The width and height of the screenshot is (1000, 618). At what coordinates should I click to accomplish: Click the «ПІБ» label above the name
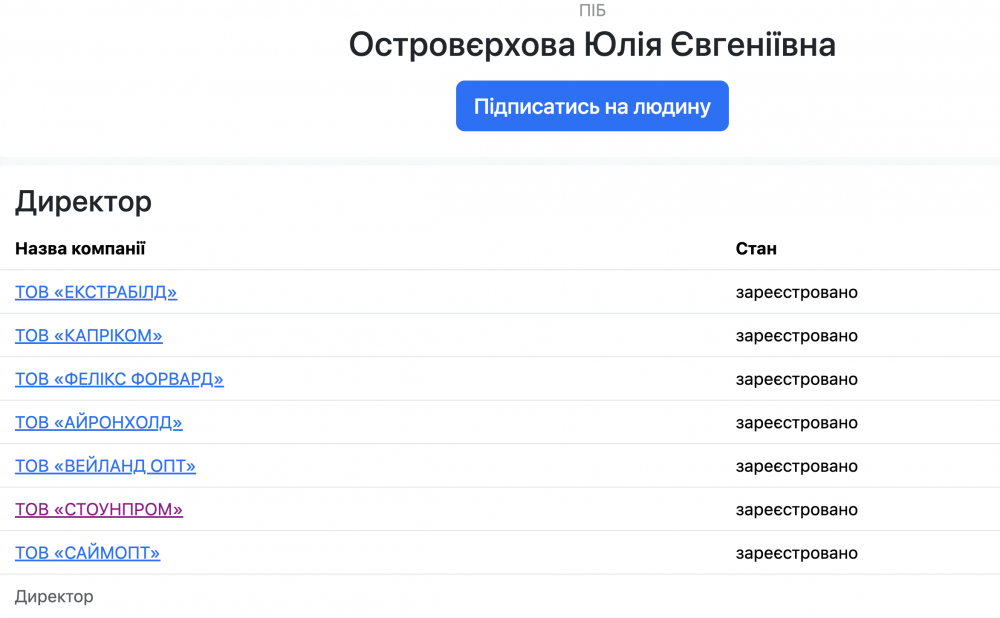(x=592, y=11)
